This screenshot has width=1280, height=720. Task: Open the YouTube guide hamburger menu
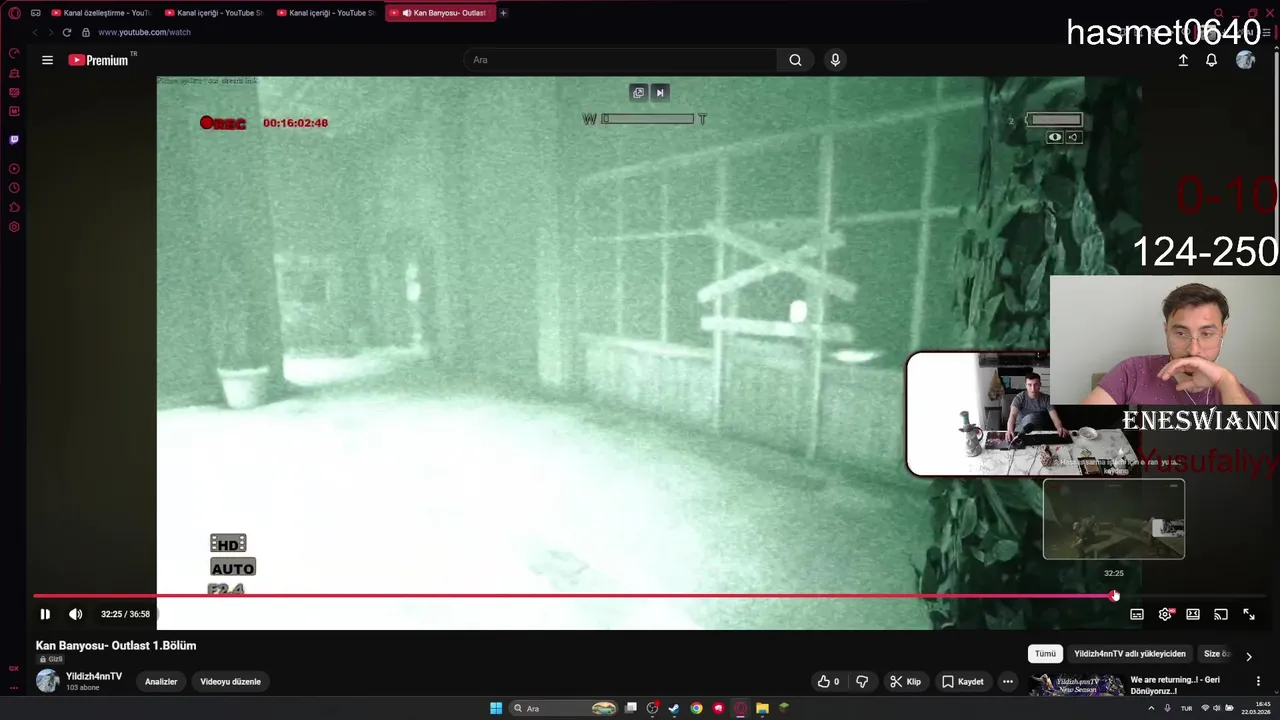point(47,60)
